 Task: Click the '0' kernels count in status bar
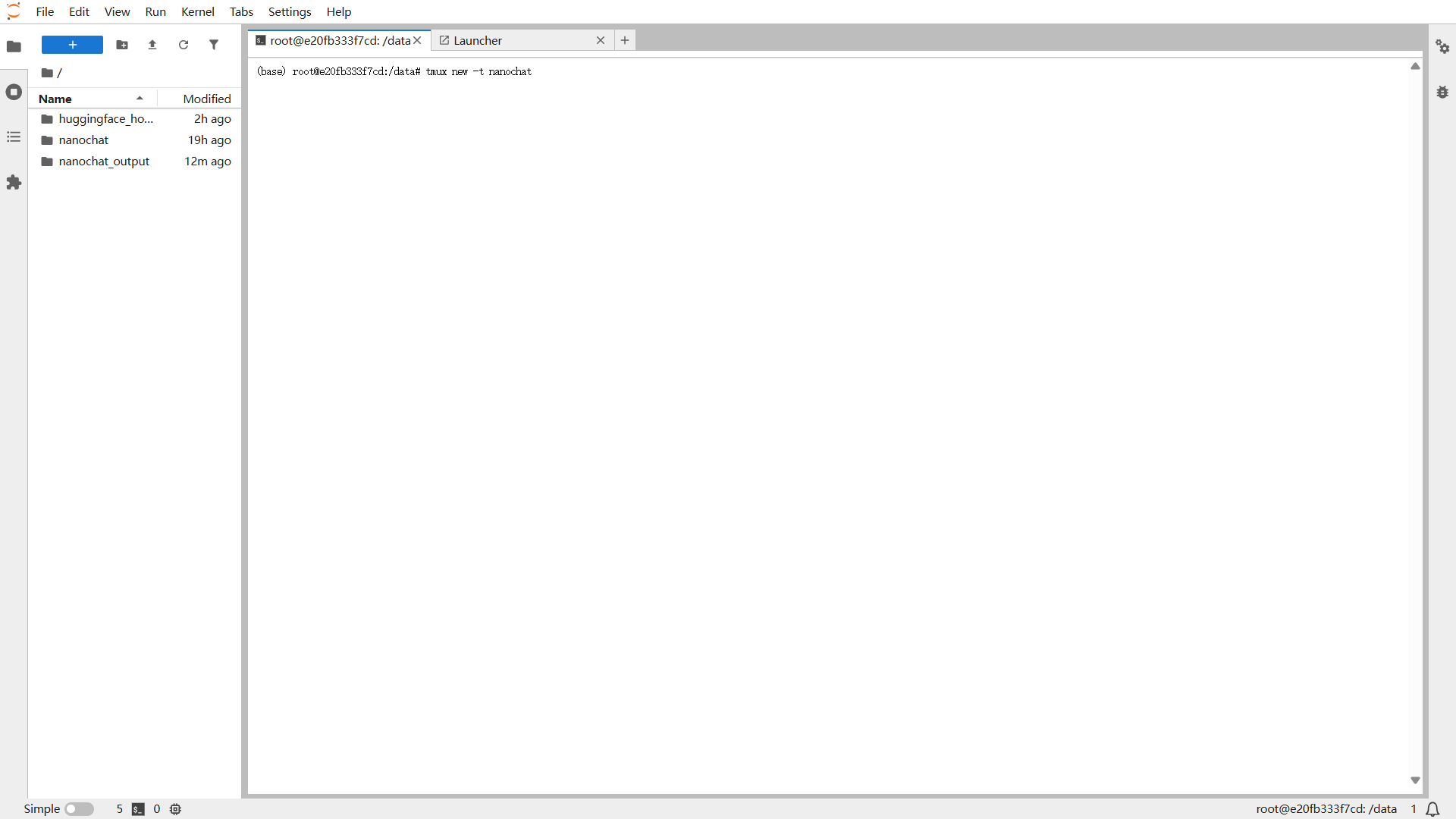(157, 809)
